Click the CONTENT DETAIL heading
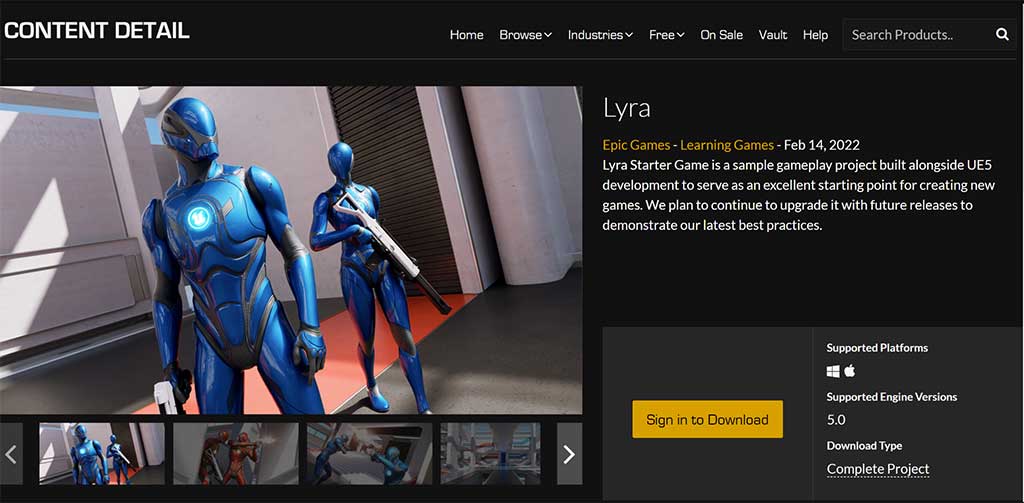The image size is (1024, 503). tap(97, 30)
